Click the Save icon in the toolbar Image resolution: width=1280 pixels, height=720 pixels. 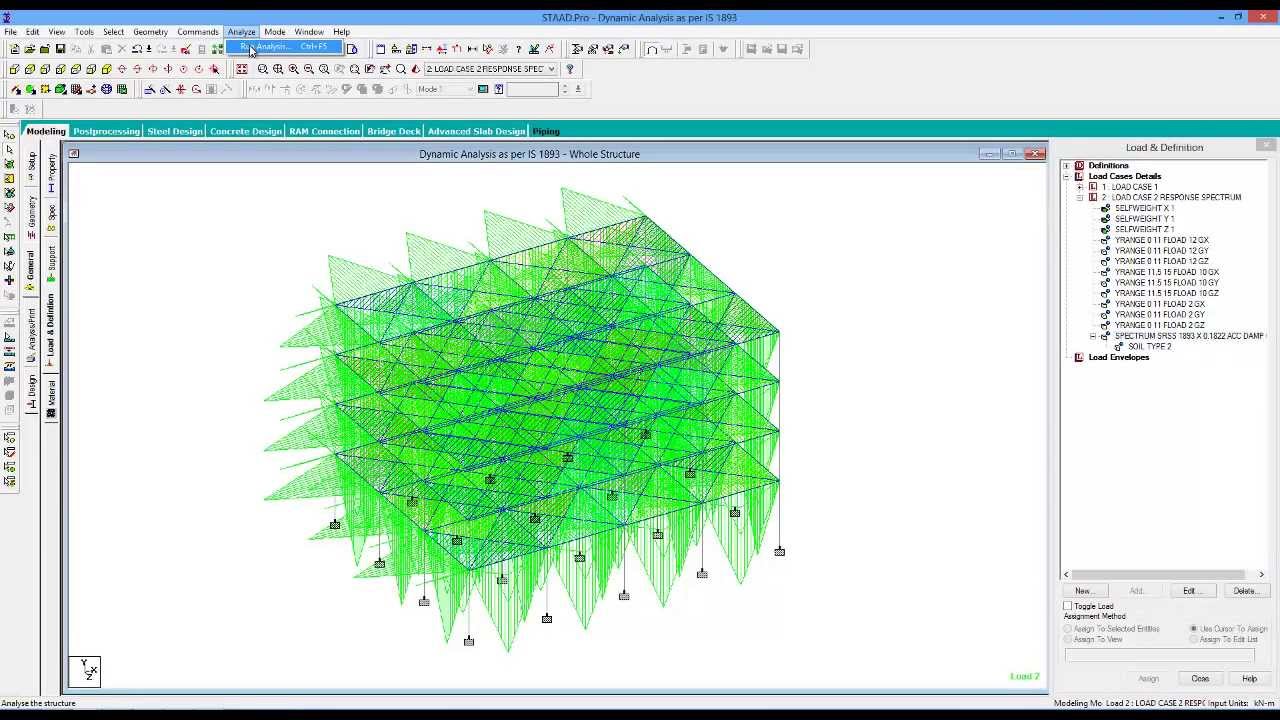[x=60, y=49]
